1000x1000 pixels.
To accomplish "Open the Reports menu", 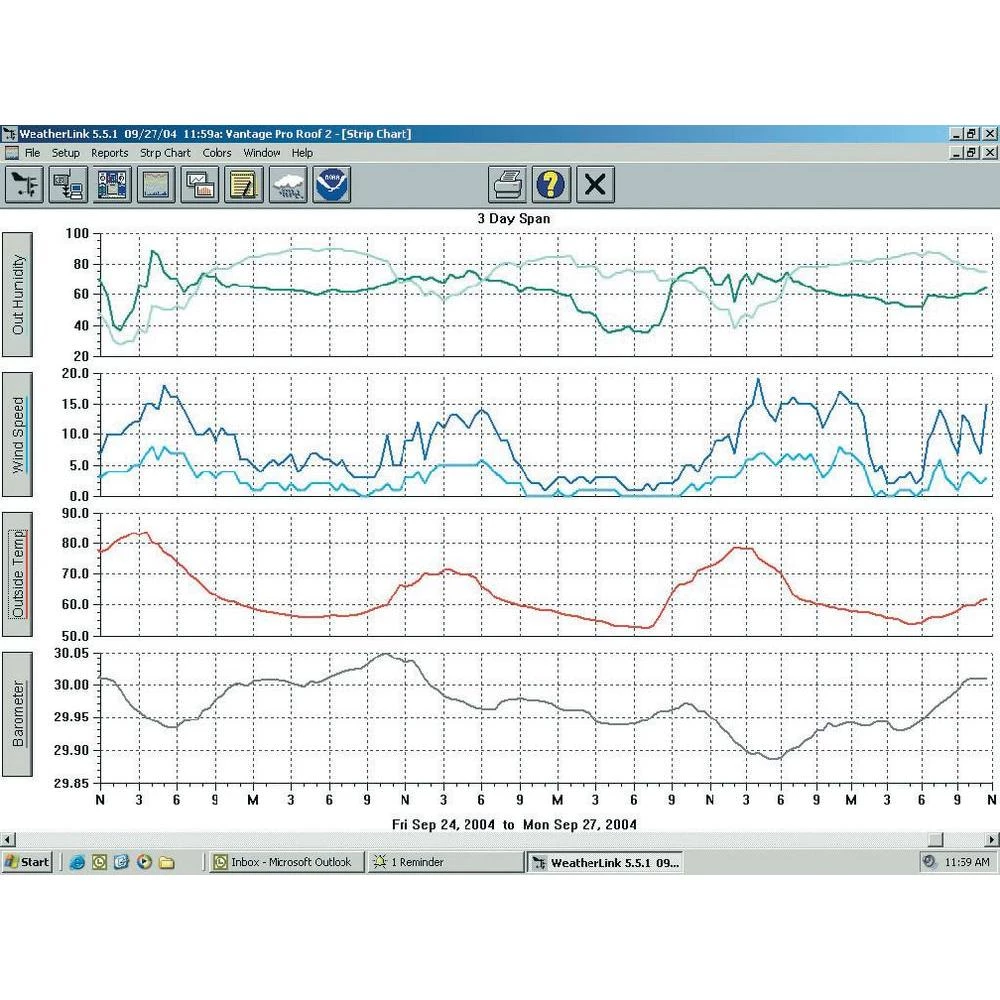I will [109, 153].
